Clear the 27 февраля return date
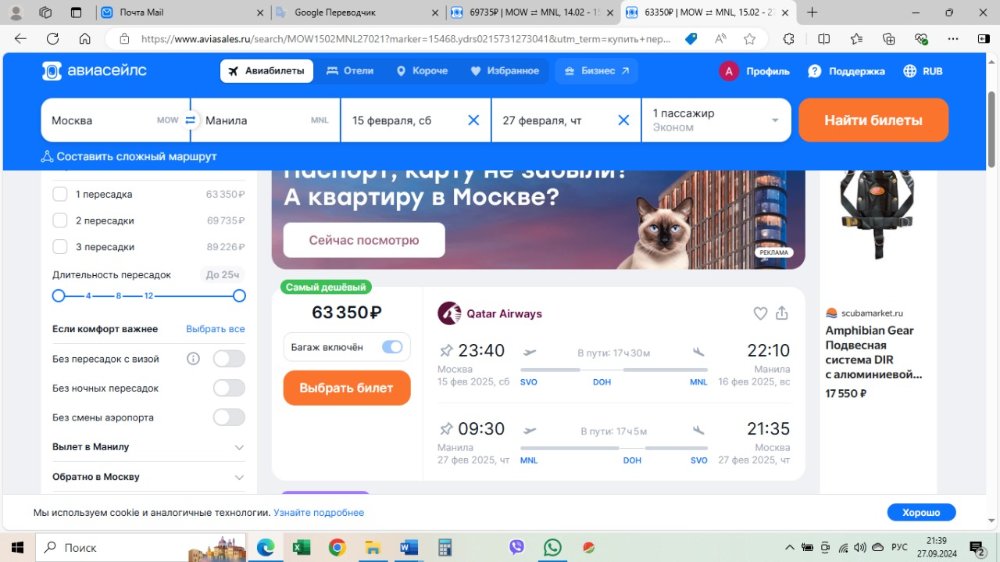The width and height of the screenshot is (1000, 562). [624, 120]
